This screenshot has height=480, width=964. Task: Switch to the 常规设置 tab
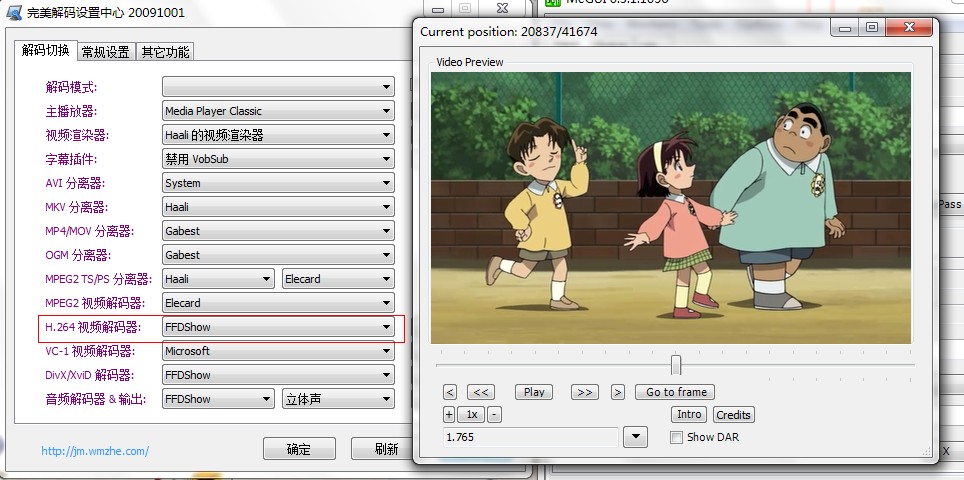click(x=105, y=52)
